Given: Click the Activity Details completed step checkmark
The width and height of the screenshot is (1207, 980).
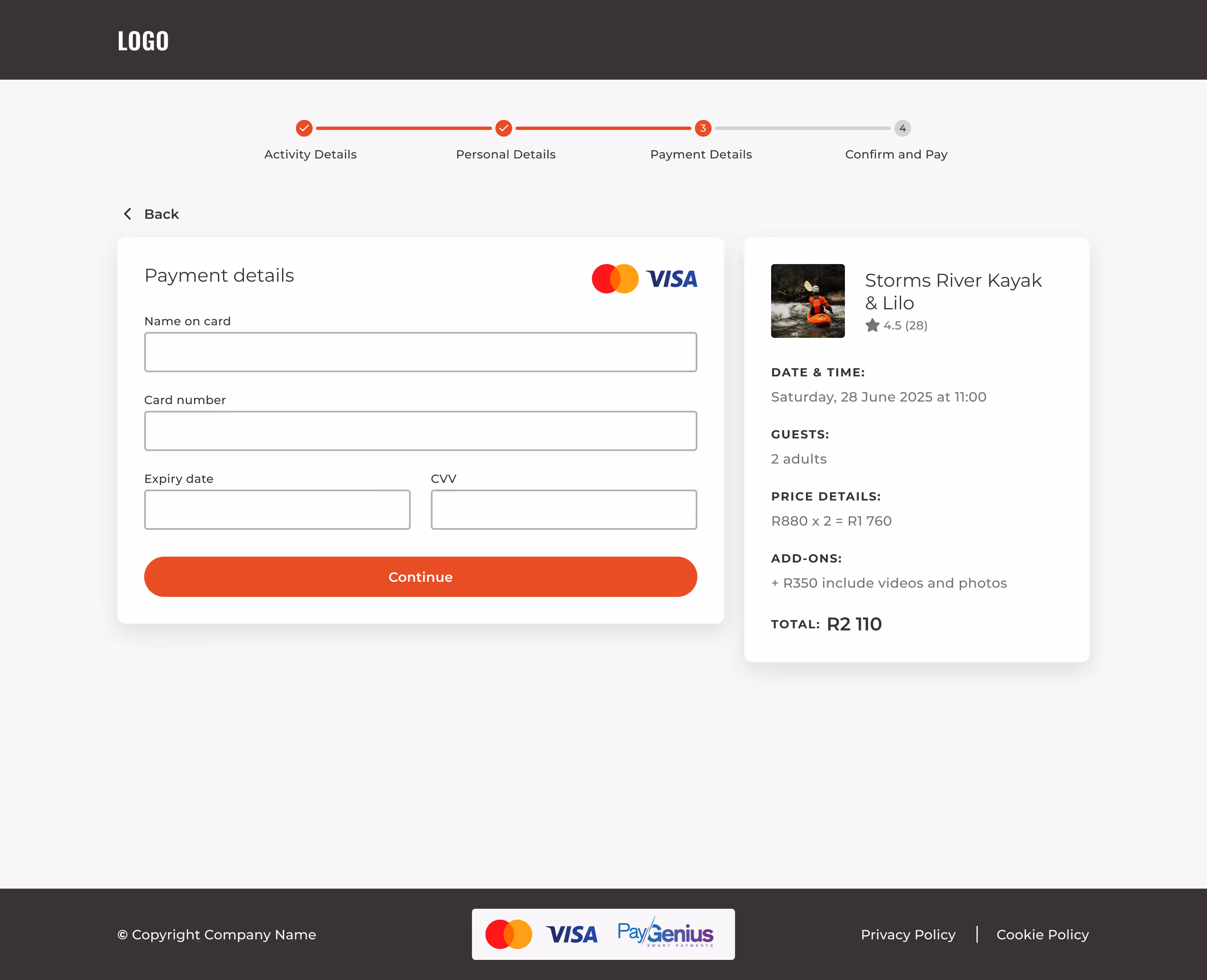Looking at the screenshot, I should 304,128.
